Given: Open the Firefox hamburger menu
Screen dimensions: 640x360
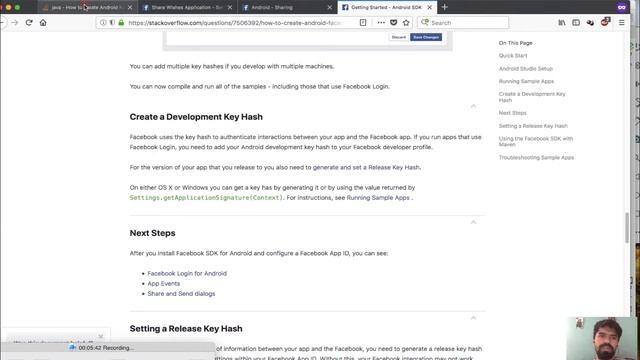Looking at the screenshot, I should (x=622, y=22).
